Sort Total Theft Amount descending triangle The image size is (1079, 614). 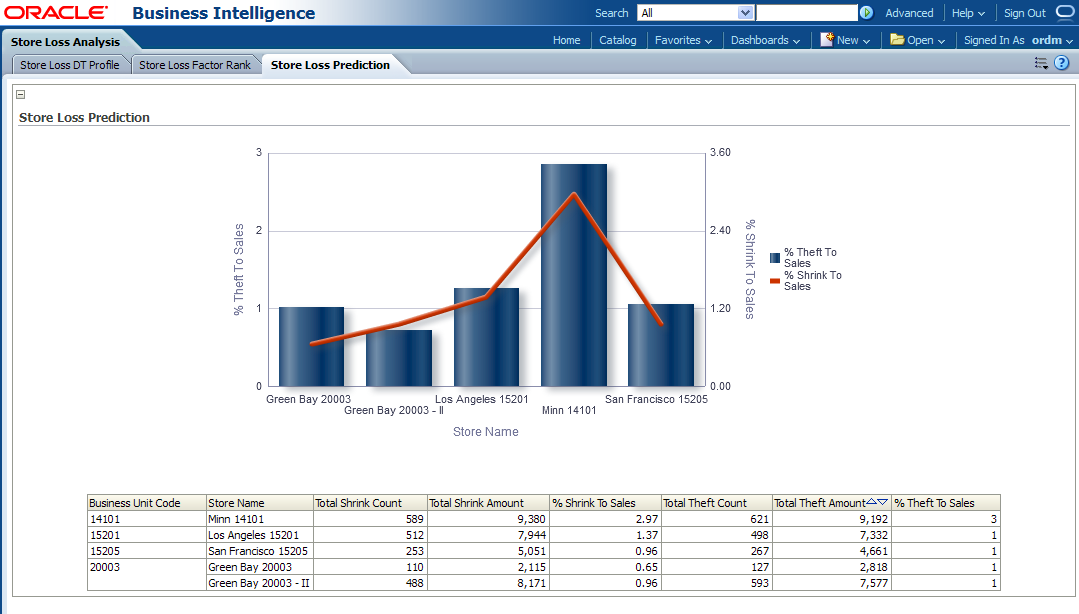(882, 503)
